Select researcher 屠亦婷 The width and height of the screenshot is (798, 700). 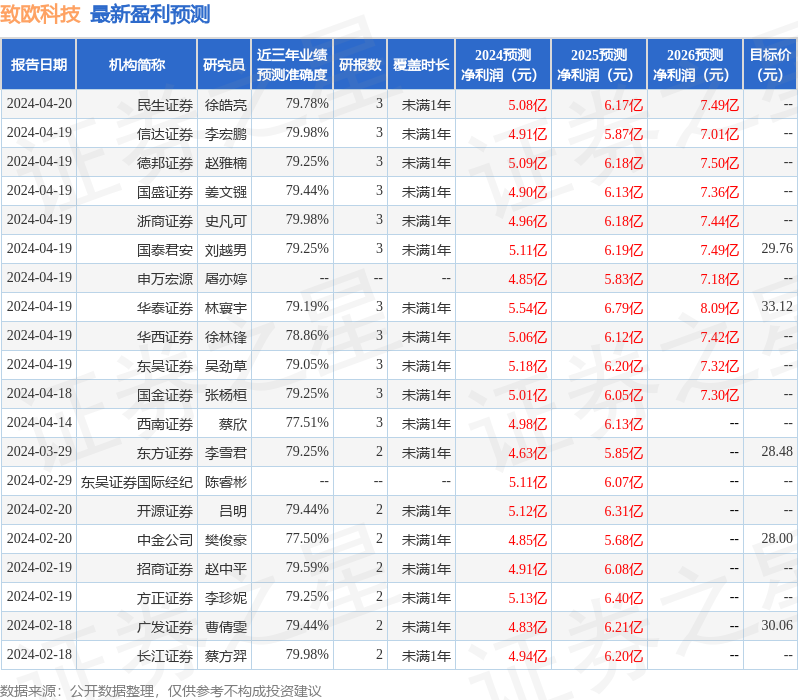[226, 279]
